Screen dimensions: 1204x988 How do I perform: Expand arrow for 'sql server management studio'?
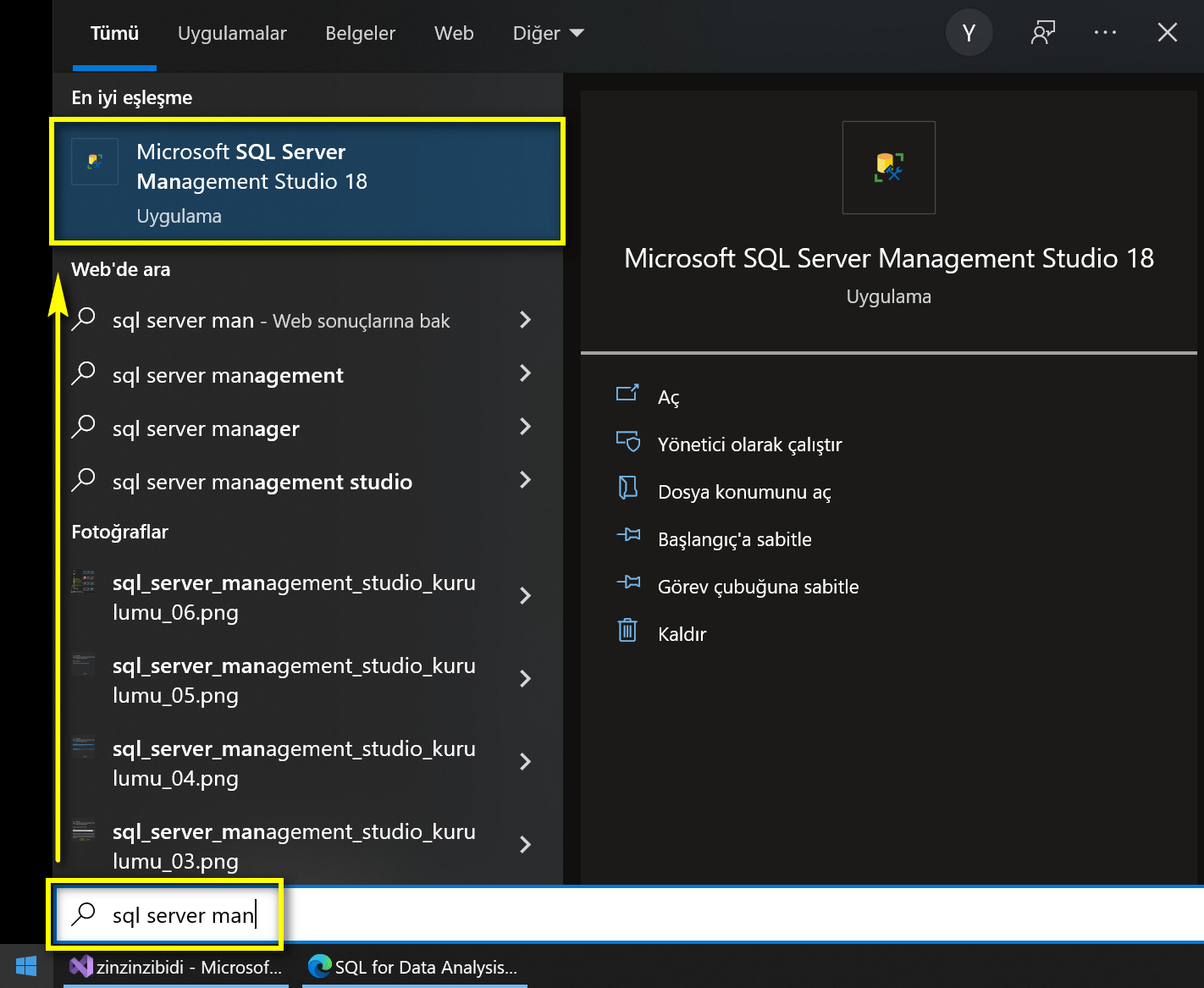[x=525, y=480]
